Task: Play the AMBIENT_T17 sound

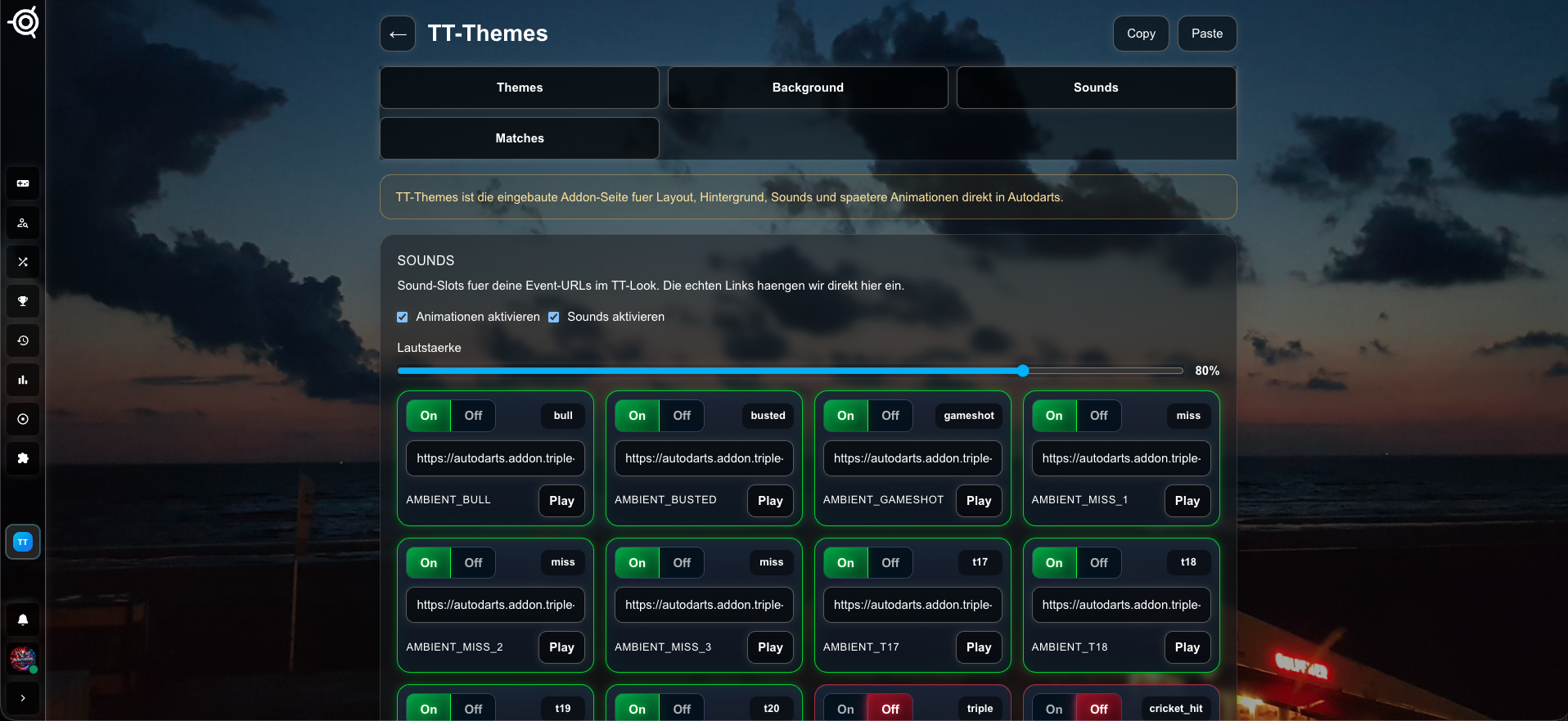Action: click(979, 647)
